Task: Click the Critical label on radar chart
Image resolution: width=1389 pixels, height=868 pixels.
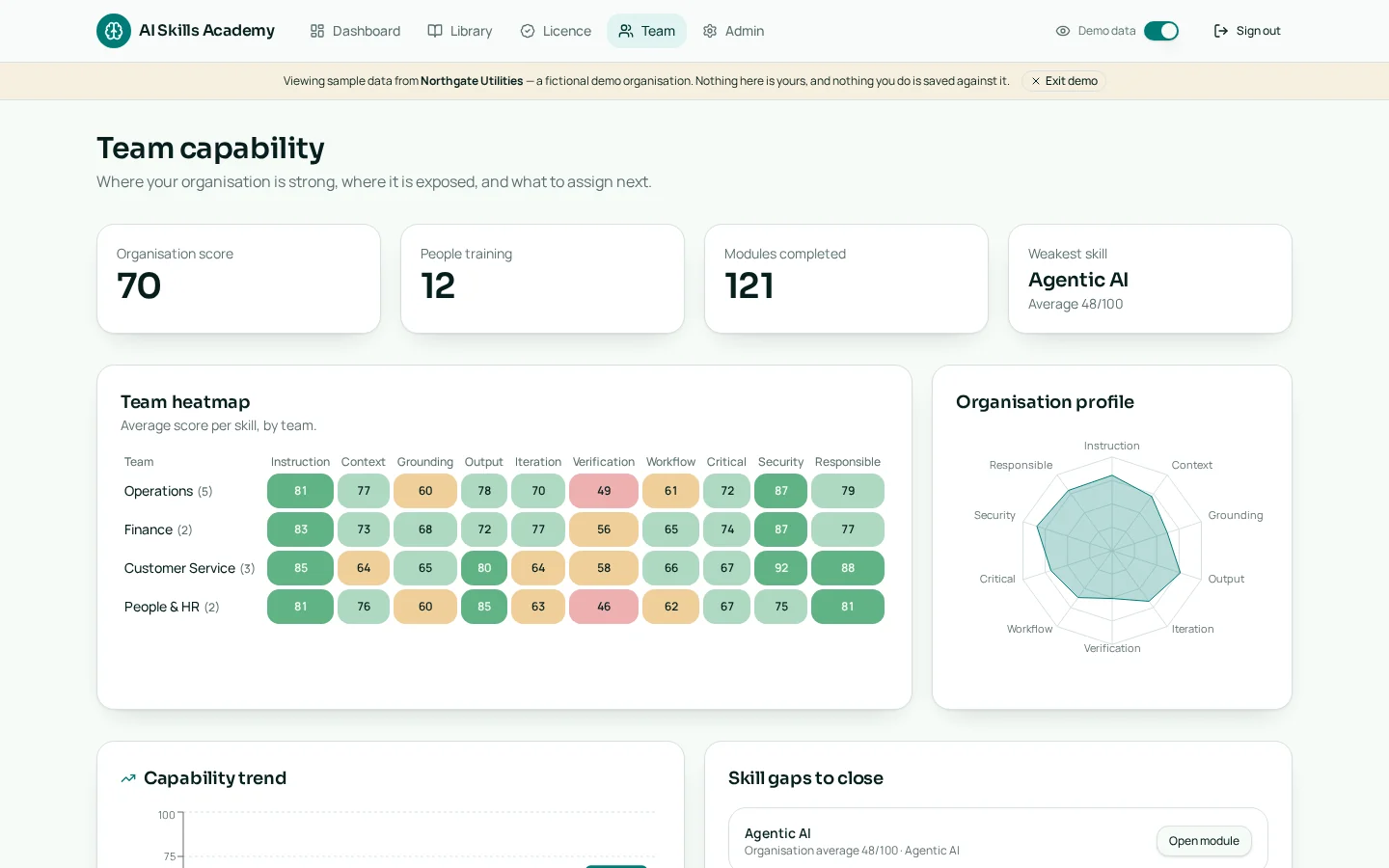Action: click(x=997, y=579)
